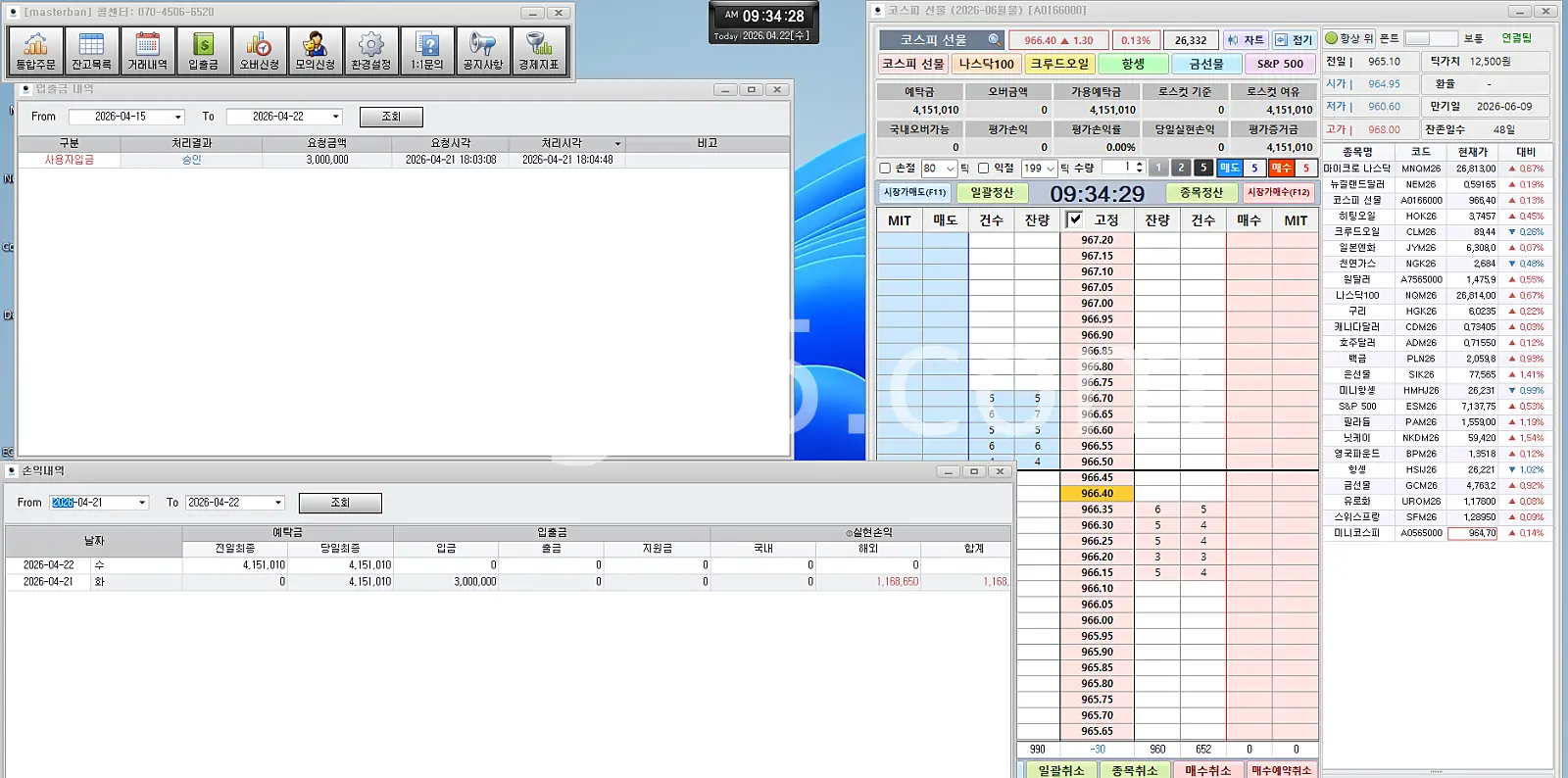Expand the 익절 tick dropdown showing 199
Image resolution: width=1568 pixels, height=778 pixels.
pos(1050,169)
